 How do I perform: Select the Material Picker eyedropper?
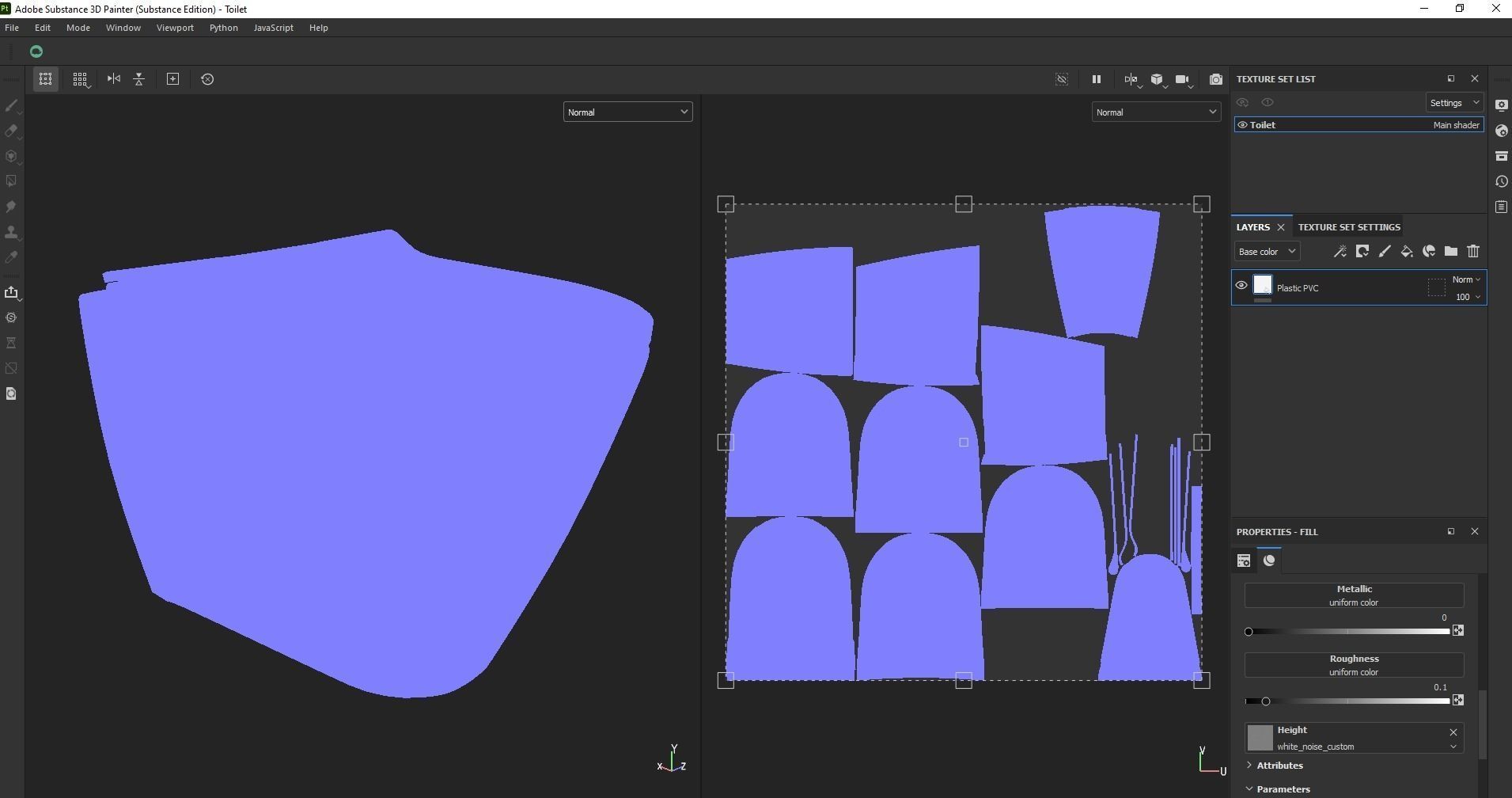pyautogui.click(x=11, y=257)
